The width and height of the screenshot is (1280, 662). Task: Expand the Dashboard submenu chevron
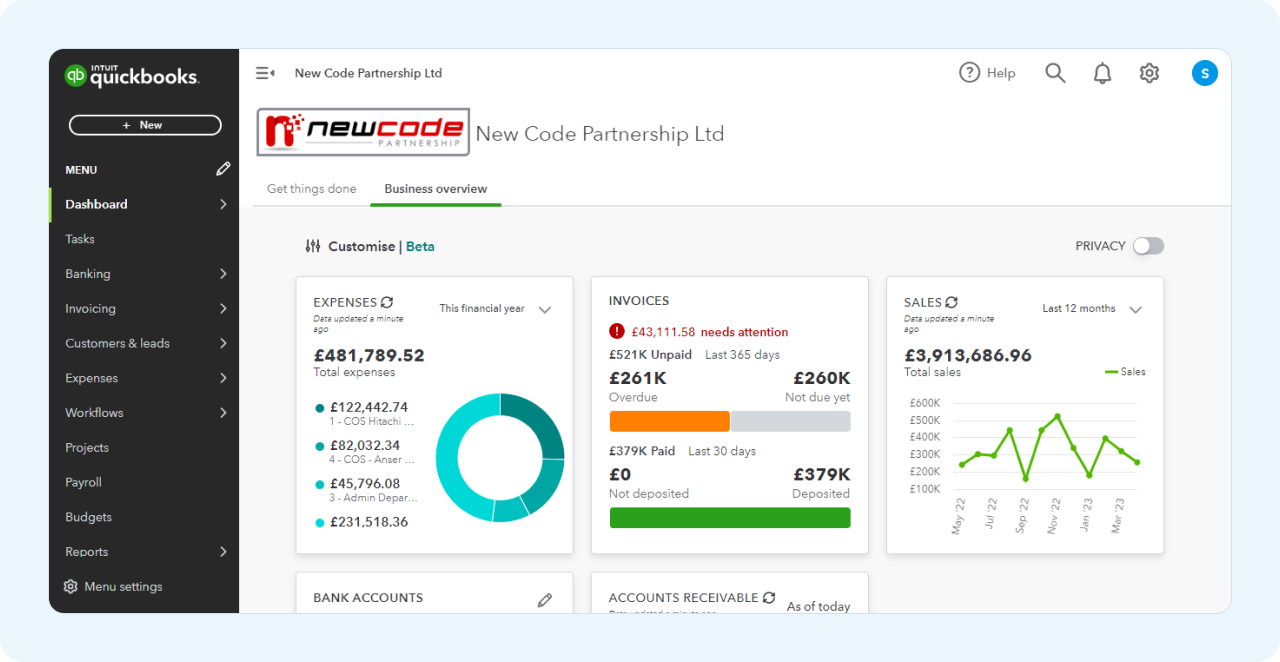tap(223, 204)
